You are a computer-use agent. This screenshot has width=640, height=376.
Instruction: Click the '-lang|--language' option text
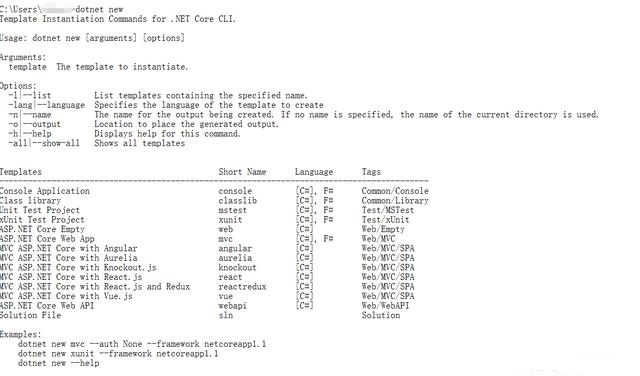pos(47,105)
